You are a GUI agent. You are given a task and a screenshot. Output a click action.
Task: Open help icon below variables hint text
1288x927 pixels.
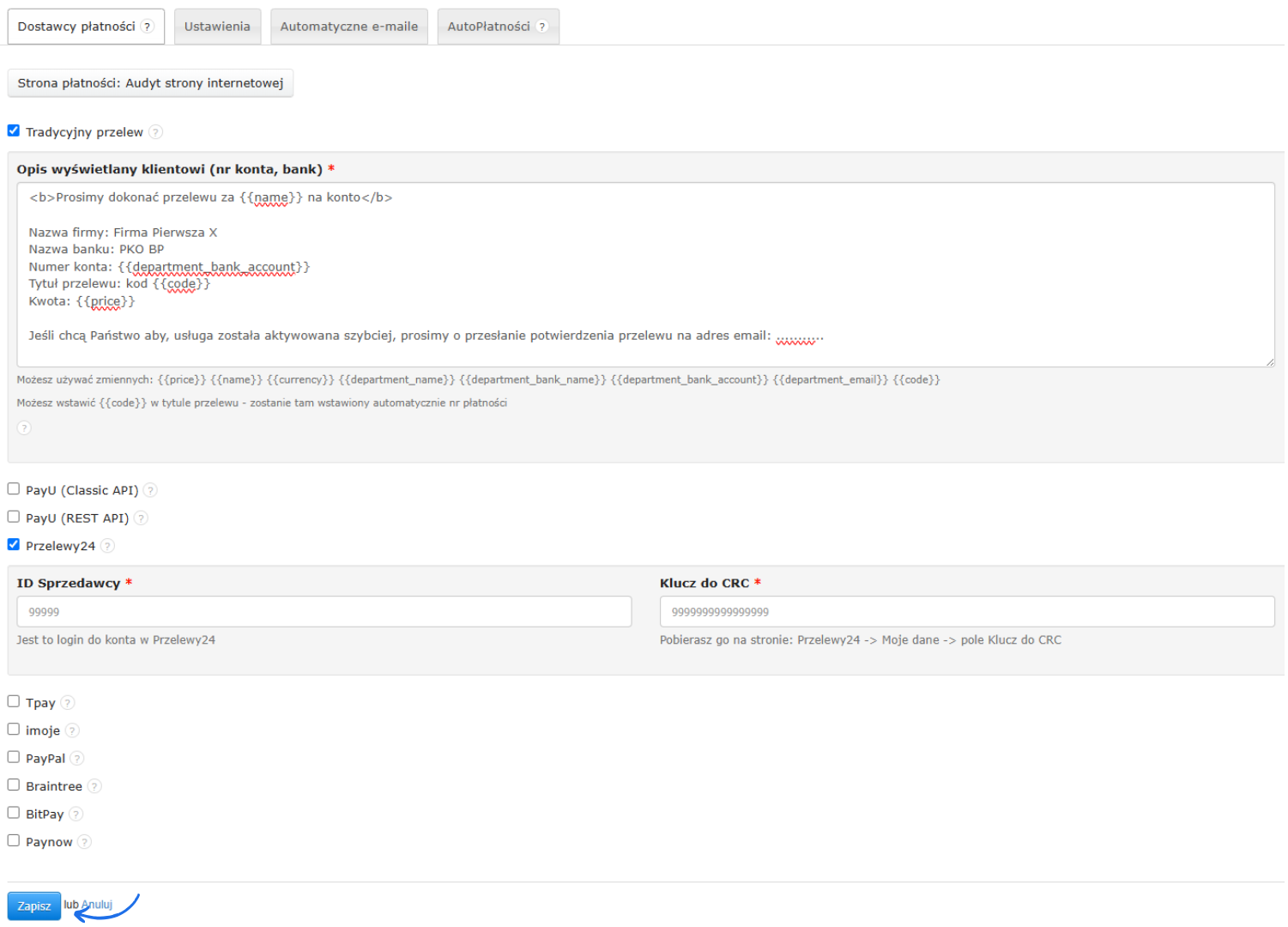tap(24, 427)
